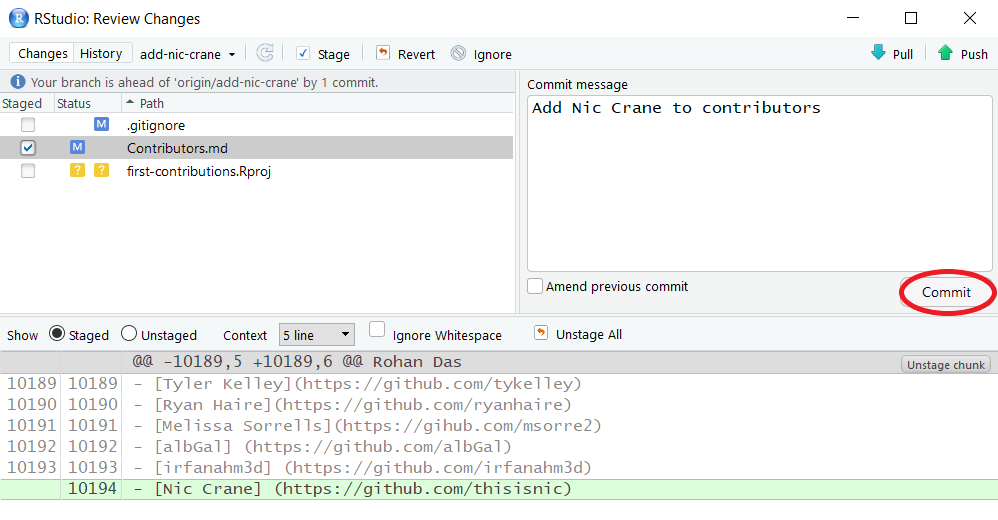Click the albGal diff line

click(x=499, y=447)
